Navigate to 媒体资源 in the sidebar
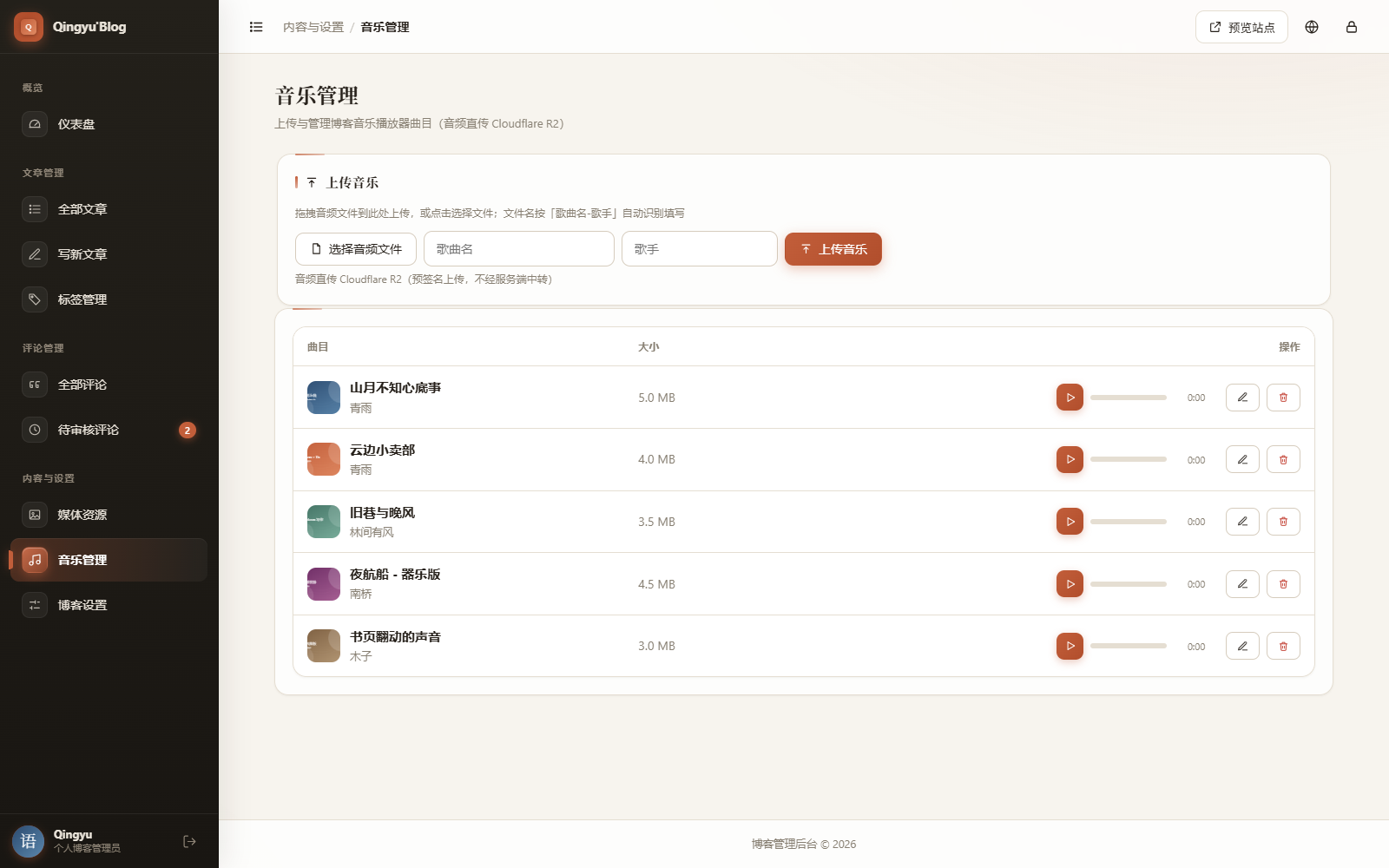The width and height of the screenshot is (1389, 868). (x=109, y=515)
